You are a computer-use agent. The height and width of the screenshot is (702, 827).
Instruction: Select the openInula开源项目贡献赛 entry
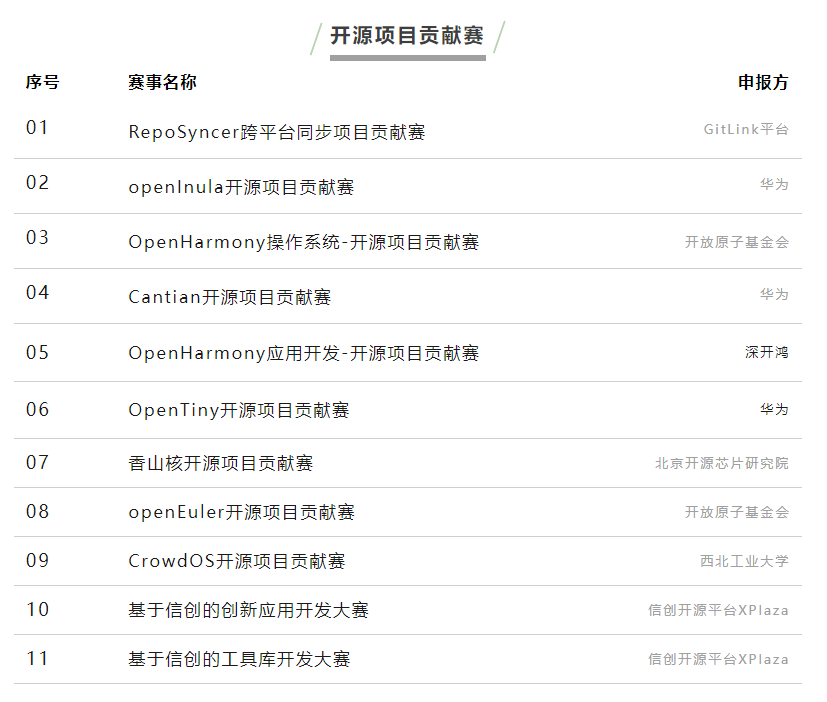(241, 187)
